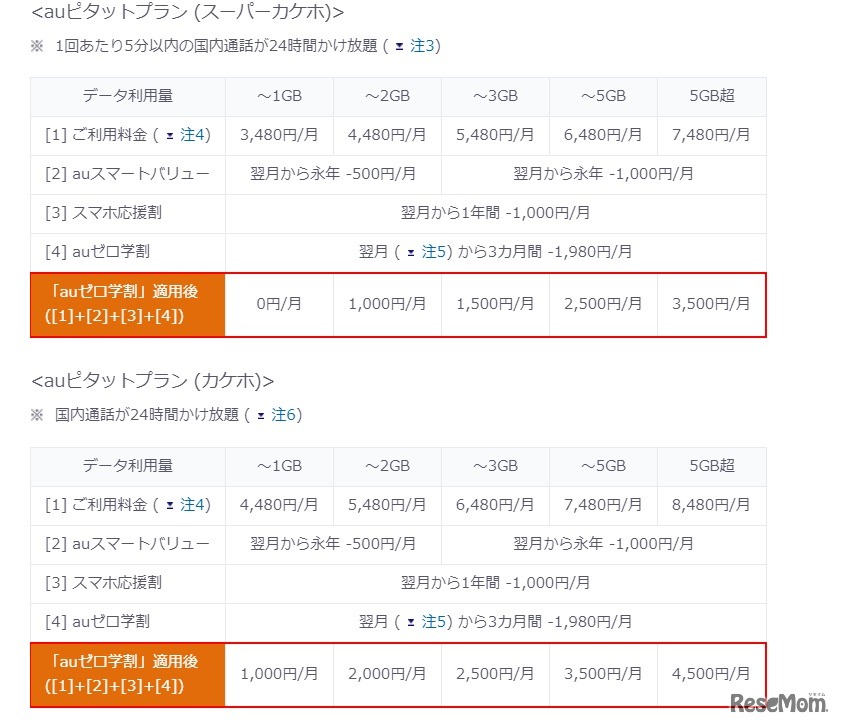Click the orange auゼロ学割 適用後 cell
841x726 pixels.
128,305
